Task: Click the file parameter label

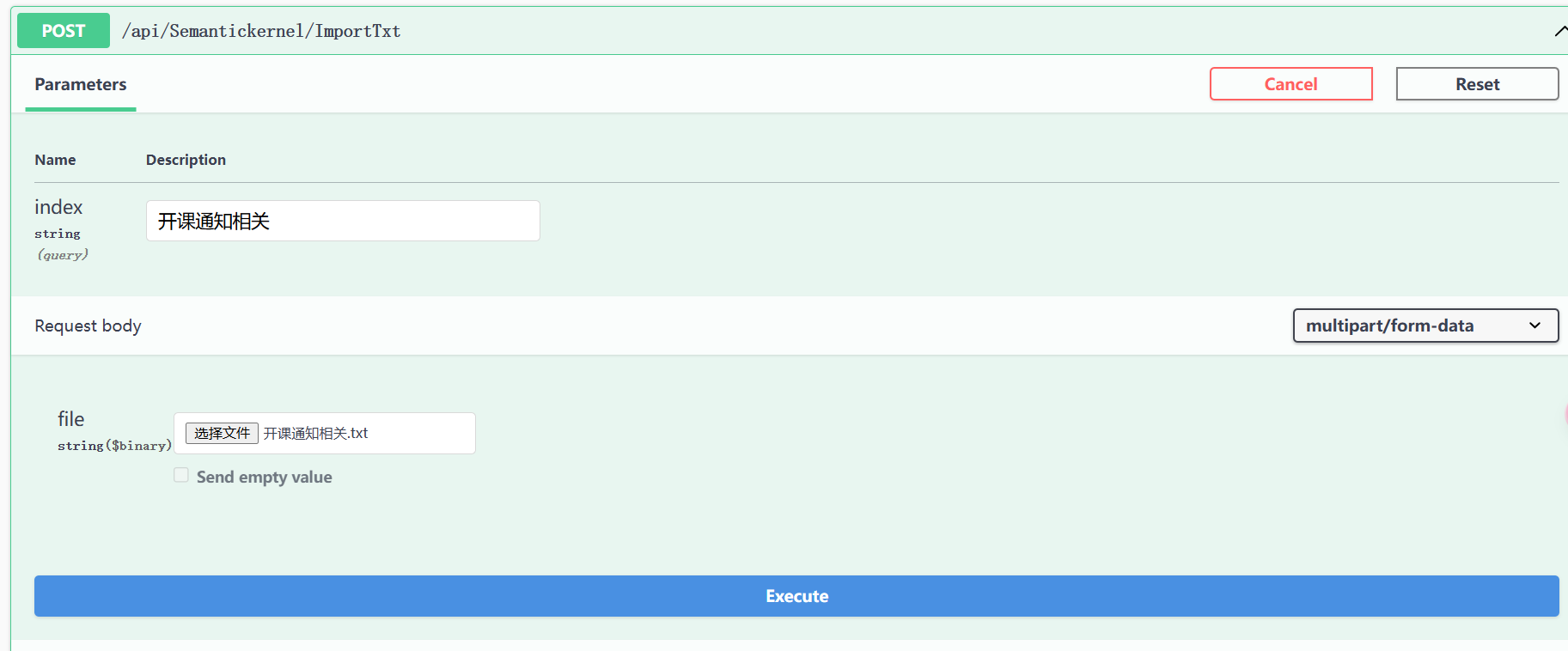Action: (71, 419)
